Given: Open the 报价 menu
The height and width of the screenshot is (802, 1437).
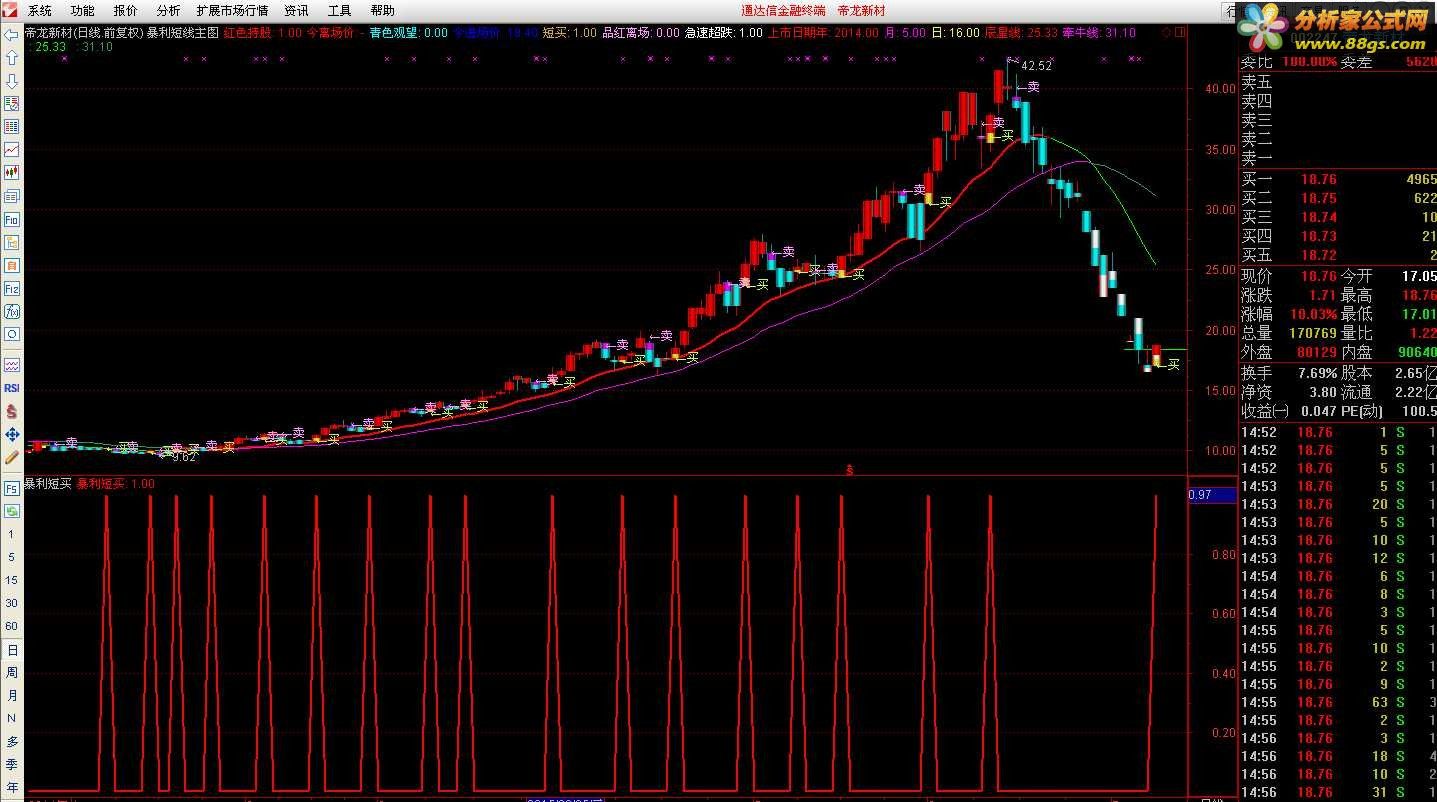Looking at the screenshot, I should (x=126, y=11).
